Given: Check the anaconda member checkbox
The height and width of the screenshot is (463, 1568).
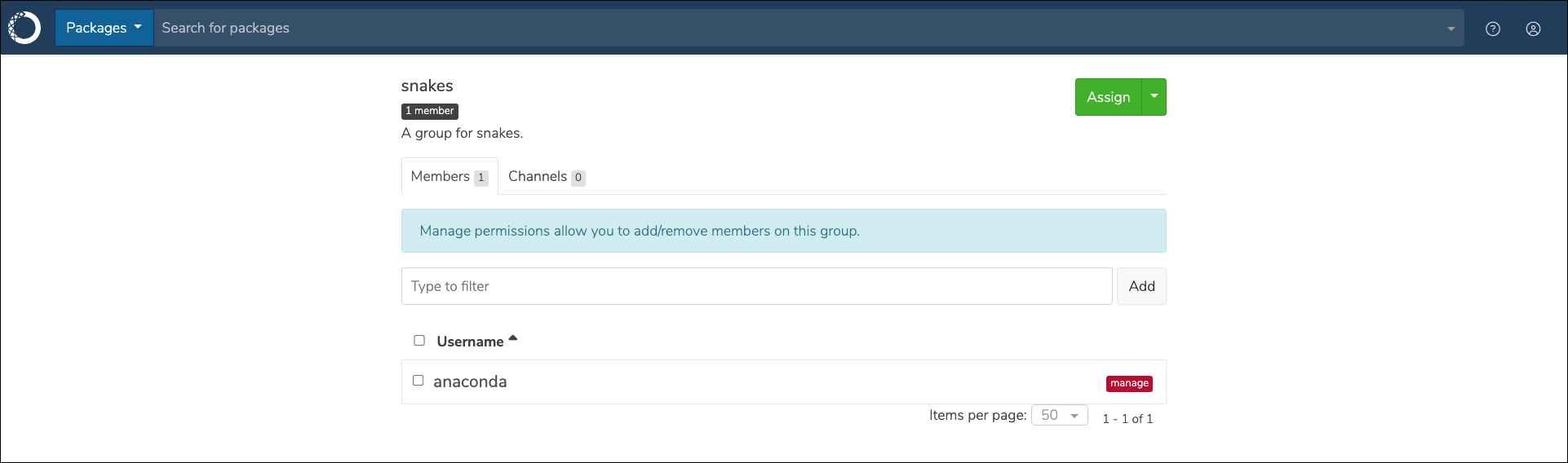Looking at the screenshot, I should point(419,381).
